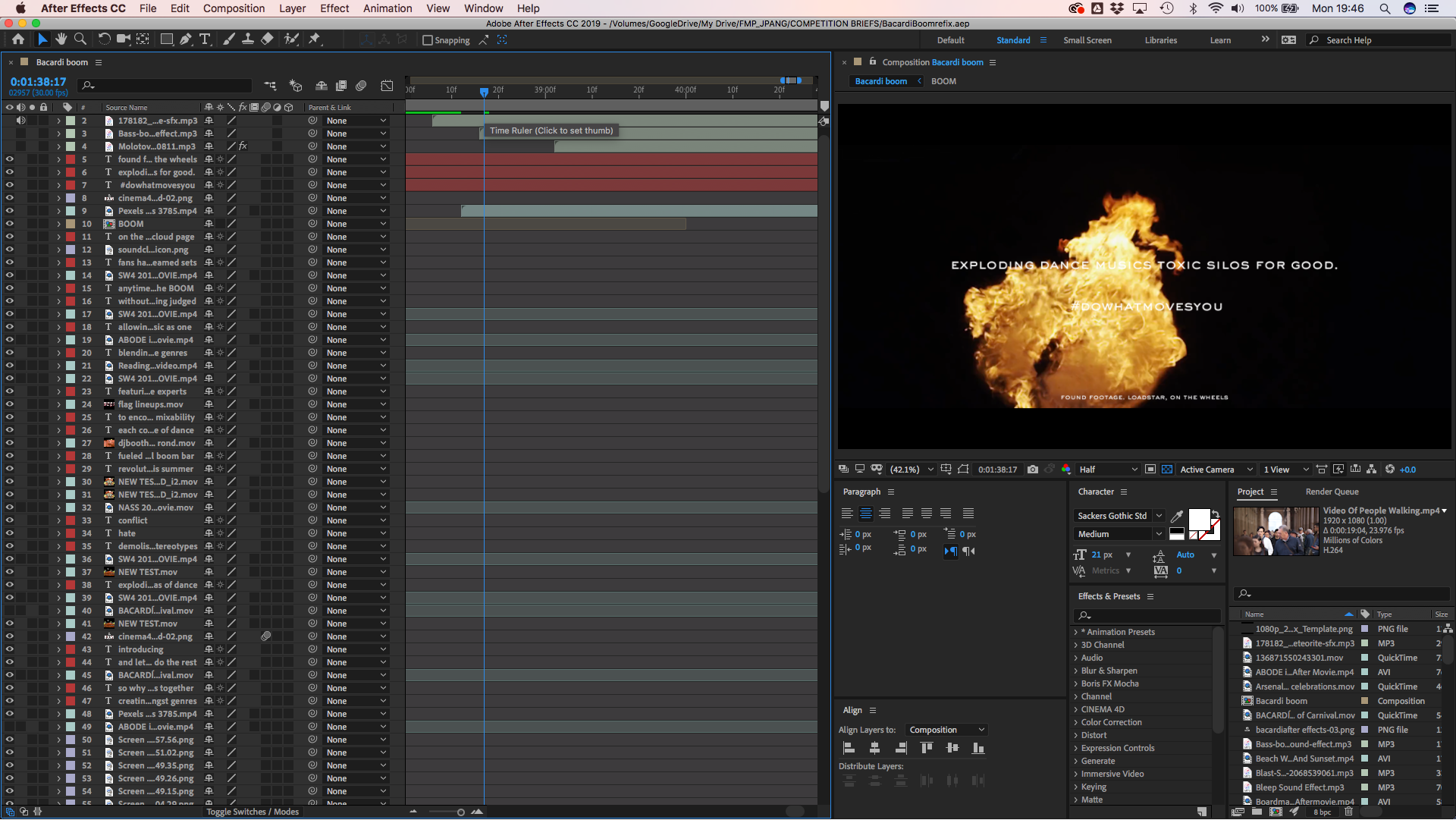
Task: Open the Graph Editor
Action: [387, 86]
